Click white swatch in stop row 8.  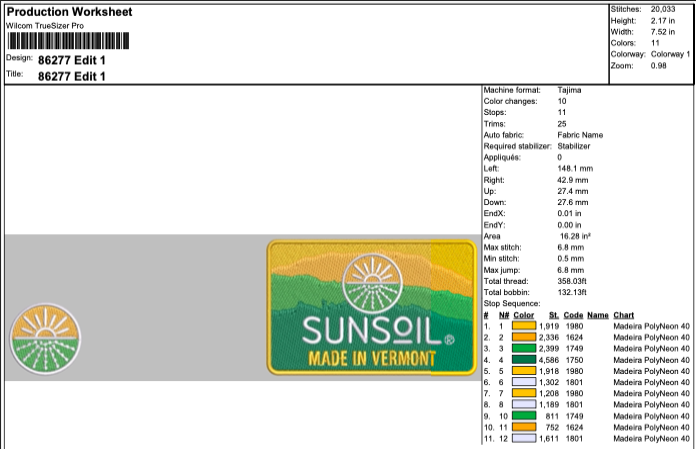click(x=524, y=405)
